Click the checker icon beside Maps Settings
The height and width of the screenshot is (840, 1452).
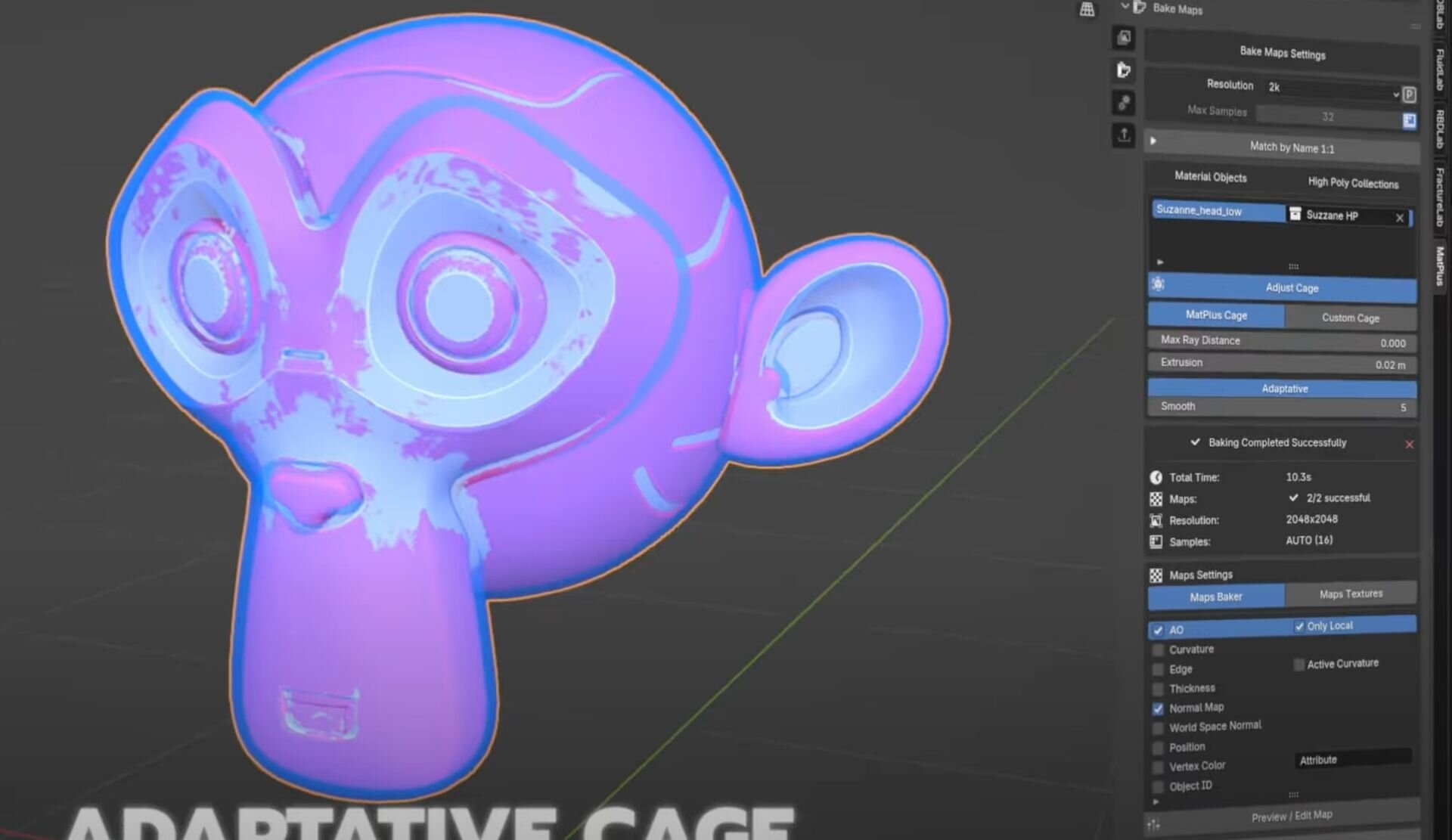pyautogui.click(x=1156, y=575)
